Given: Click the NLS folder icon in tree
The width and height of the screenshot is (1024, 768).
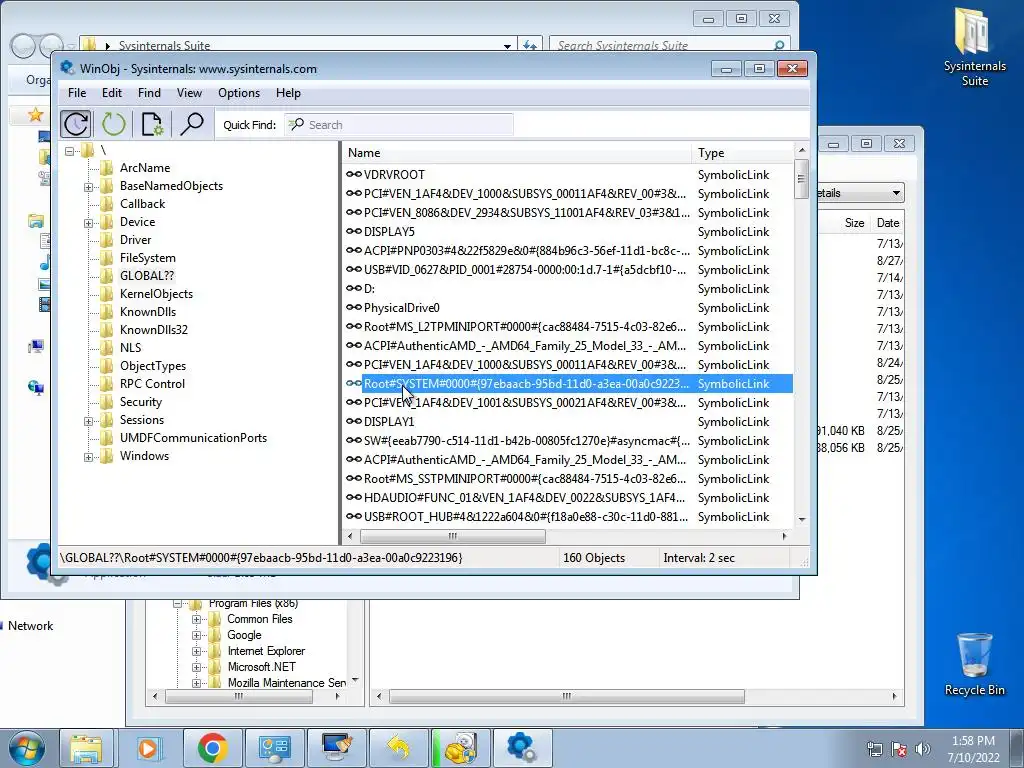Looking at the screenshot, I should [x=106, y=347].
